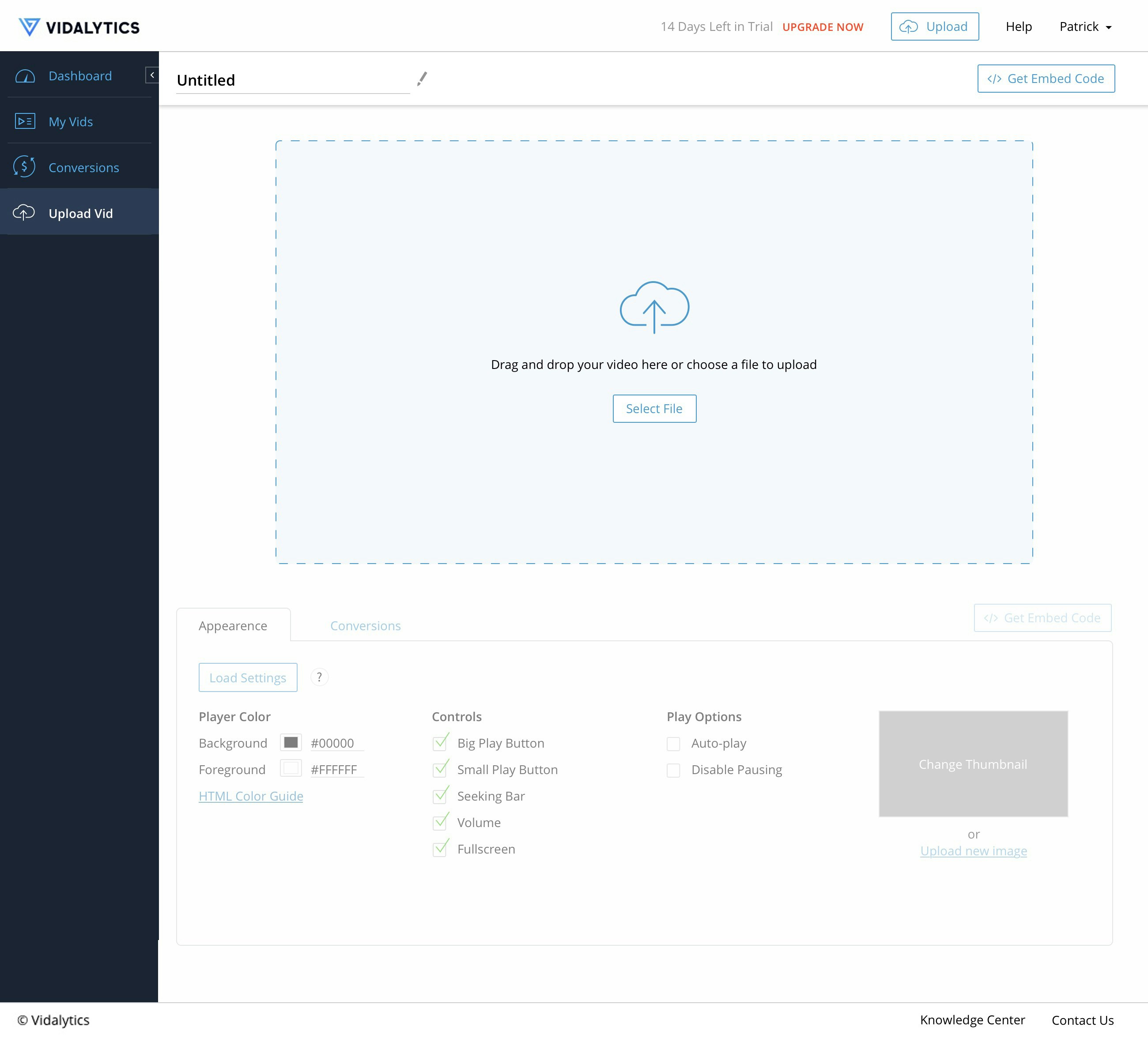Screen dimensions: 1148x1038
Task: Enable the Disable Pausing checkbox
Action: tap(673, 770)
